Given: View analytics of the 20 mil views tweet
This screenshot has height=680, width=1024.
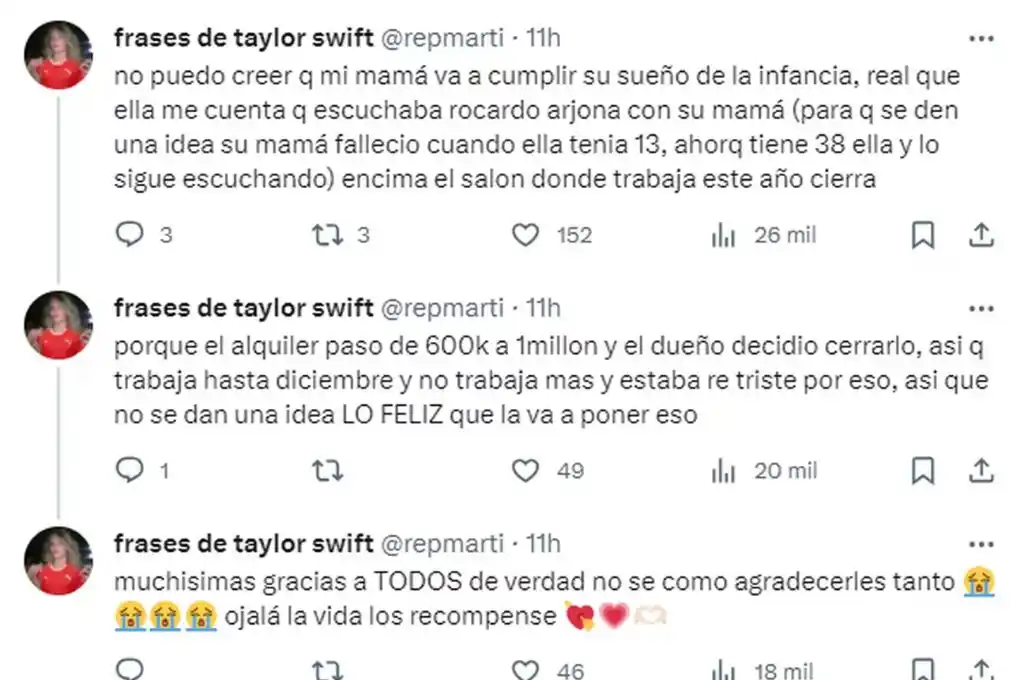Looking at the screenshot, I should 723,470.
